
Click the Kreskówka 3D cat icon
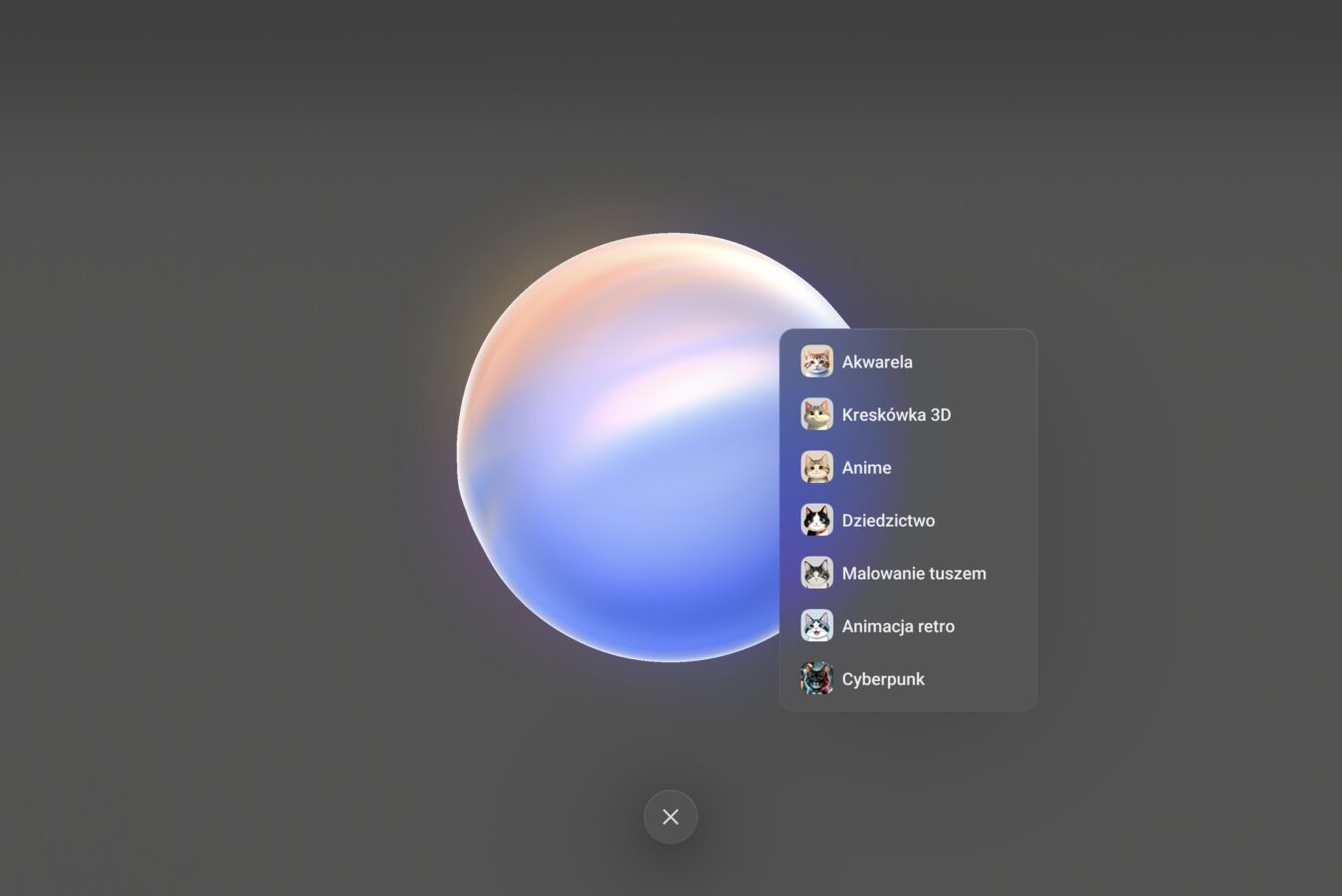coord(816,414)
